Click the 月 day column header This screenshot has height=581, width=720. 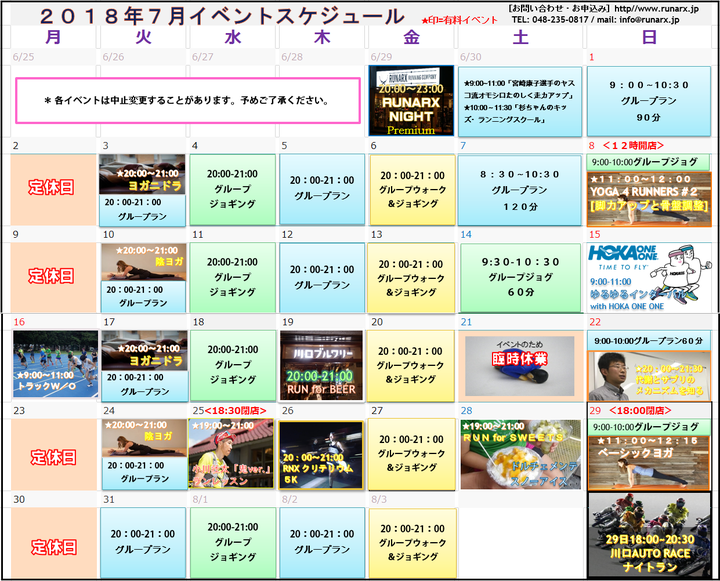pyautogui.click(x=53, y=37)
